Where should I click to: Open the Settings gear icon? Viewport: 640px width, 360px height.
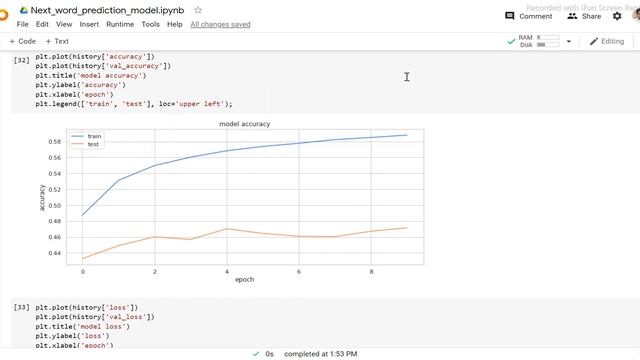pyautogui.click(x=617, y=16)
